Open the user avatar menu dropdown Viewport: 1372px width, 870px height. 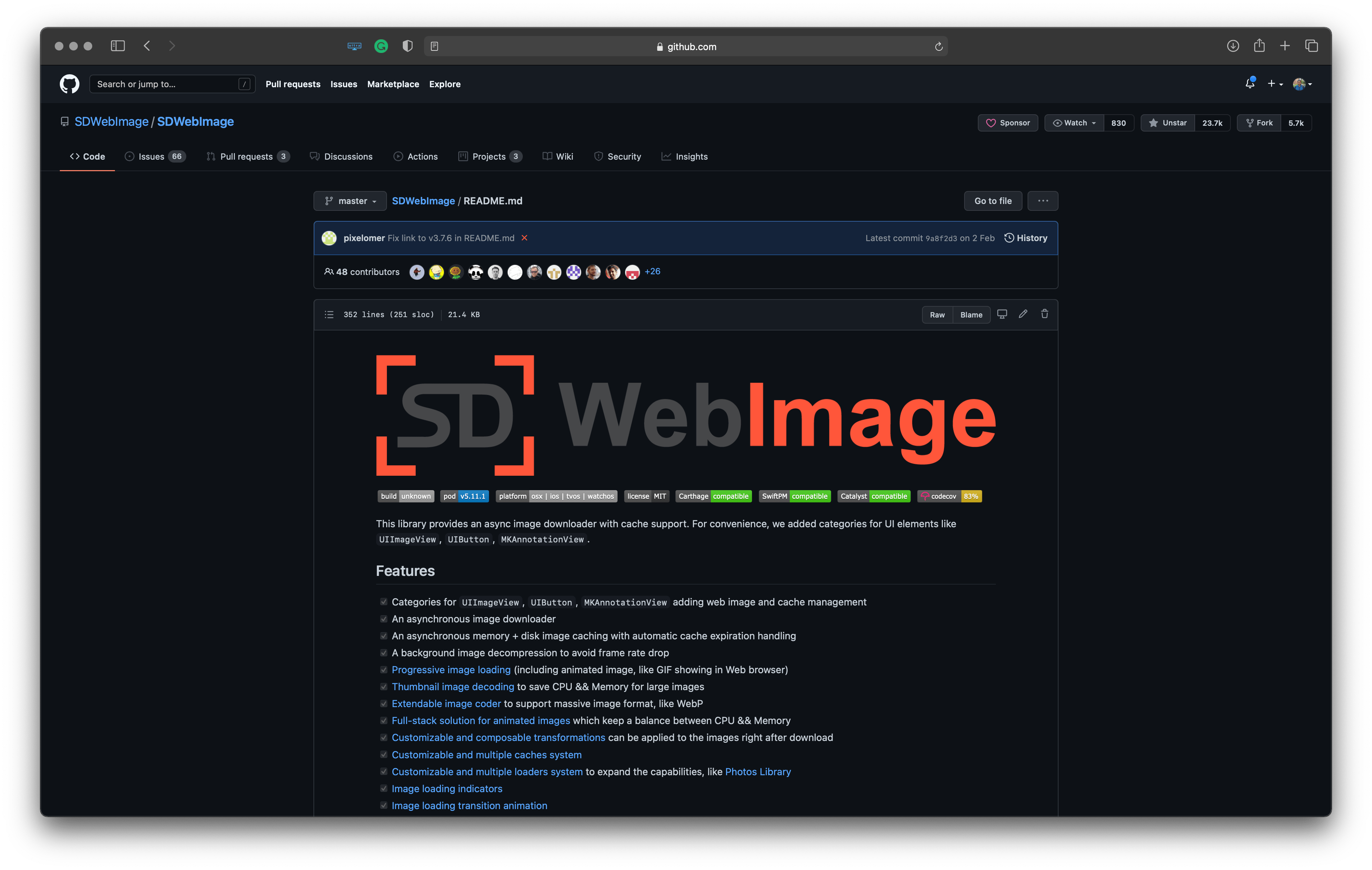[x=1302, y=84]
